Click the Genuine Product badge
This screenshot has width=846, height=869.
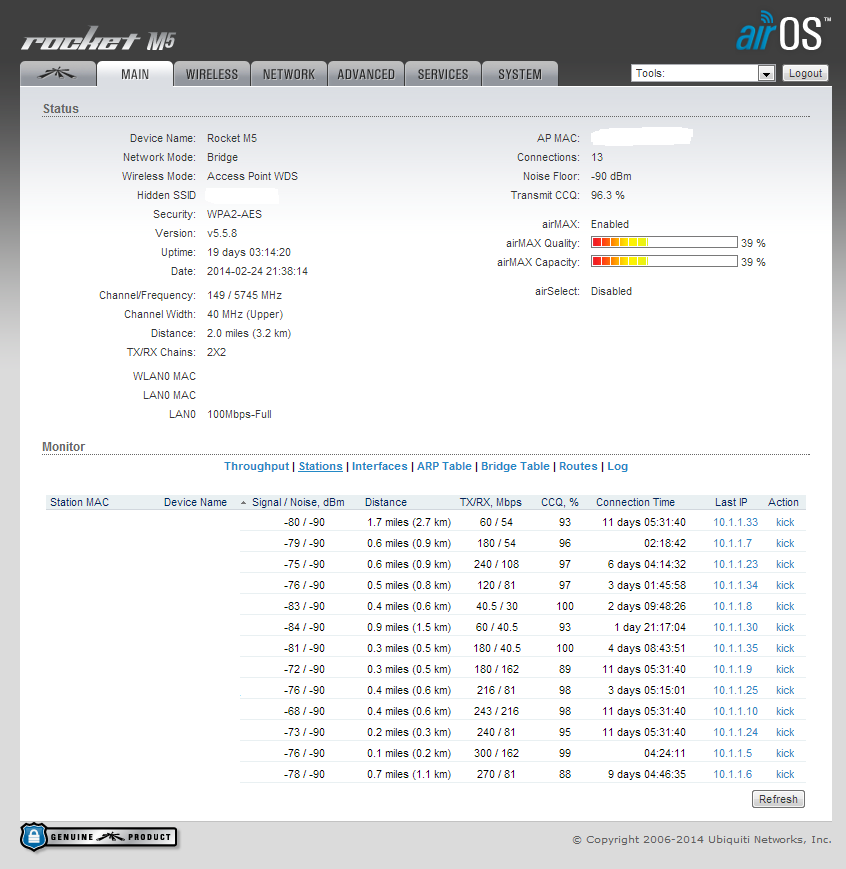(99, 837)
